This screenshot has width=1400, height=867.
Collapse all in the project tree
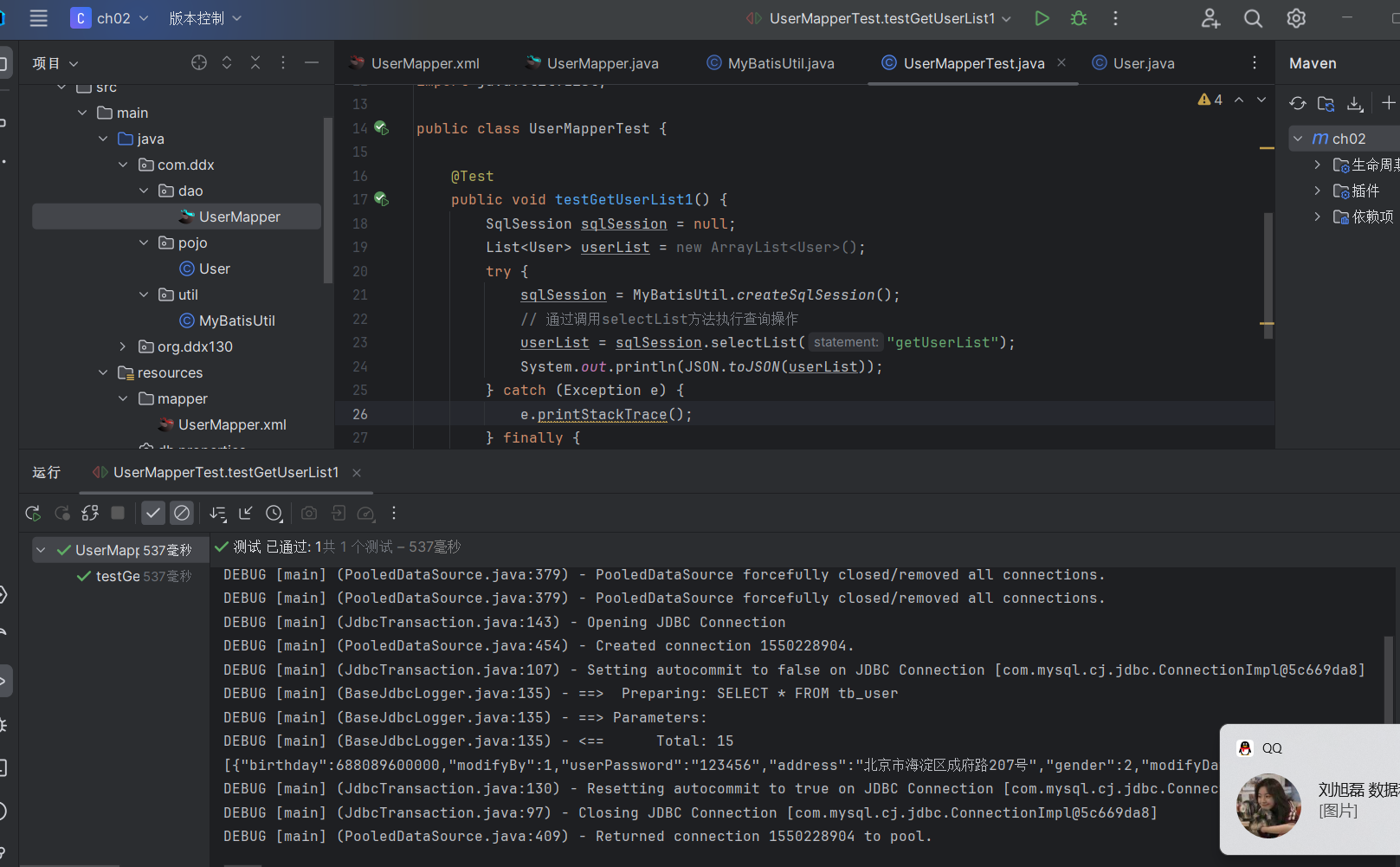click(255, 62)
